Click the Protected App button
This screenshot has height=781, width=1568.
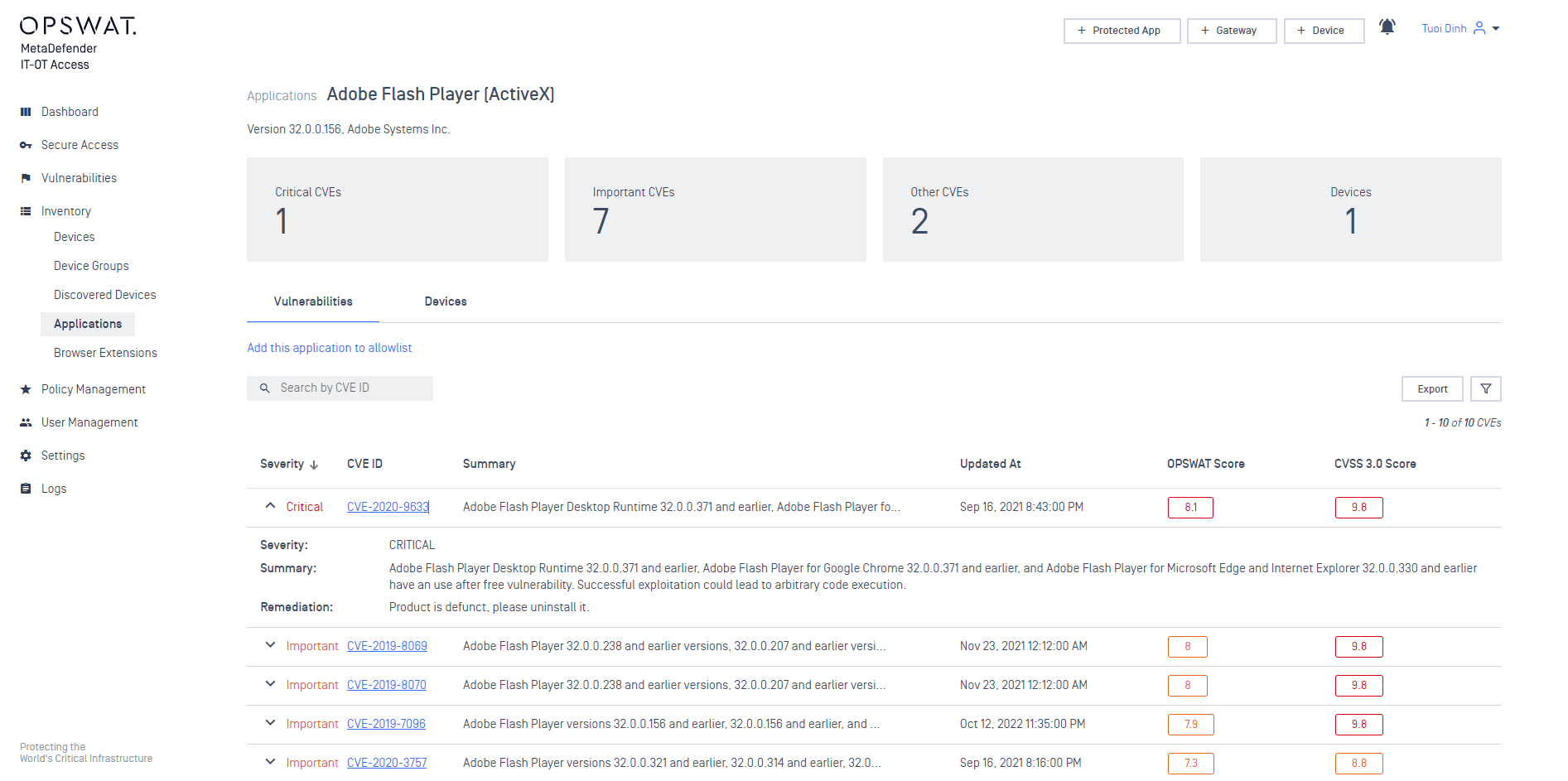(1122, 31)
